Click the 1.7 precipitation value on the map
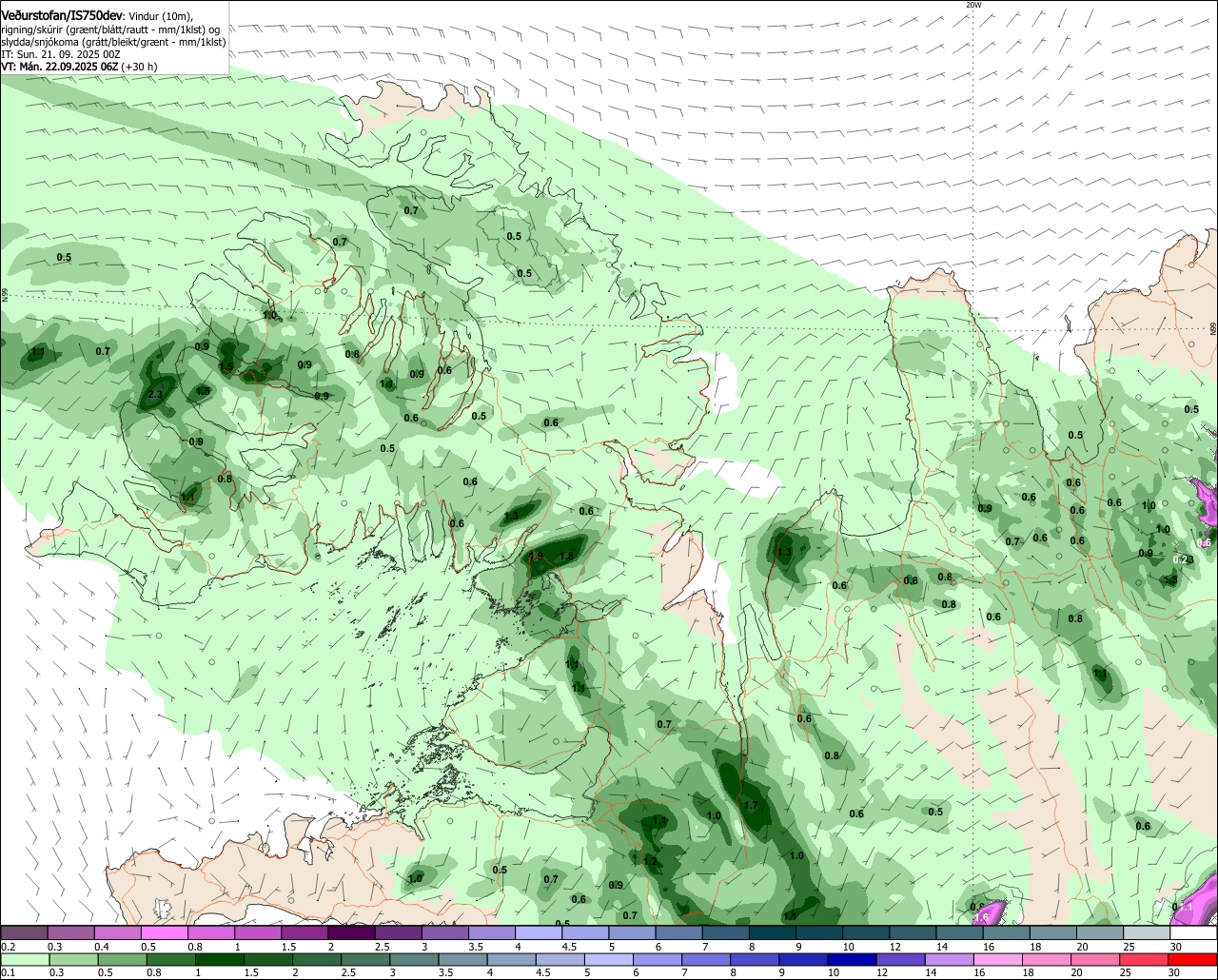 tap(750, 806)
